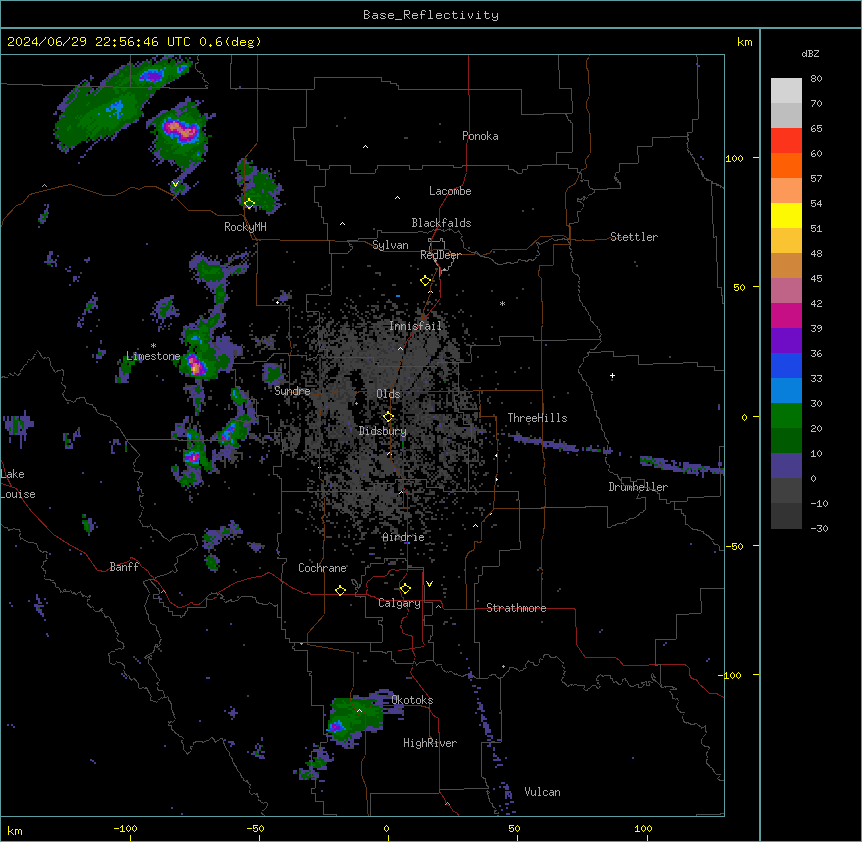Click the asterisk marker above Limestone label
Screen dimensions: 862x842
tap(153, 346)
